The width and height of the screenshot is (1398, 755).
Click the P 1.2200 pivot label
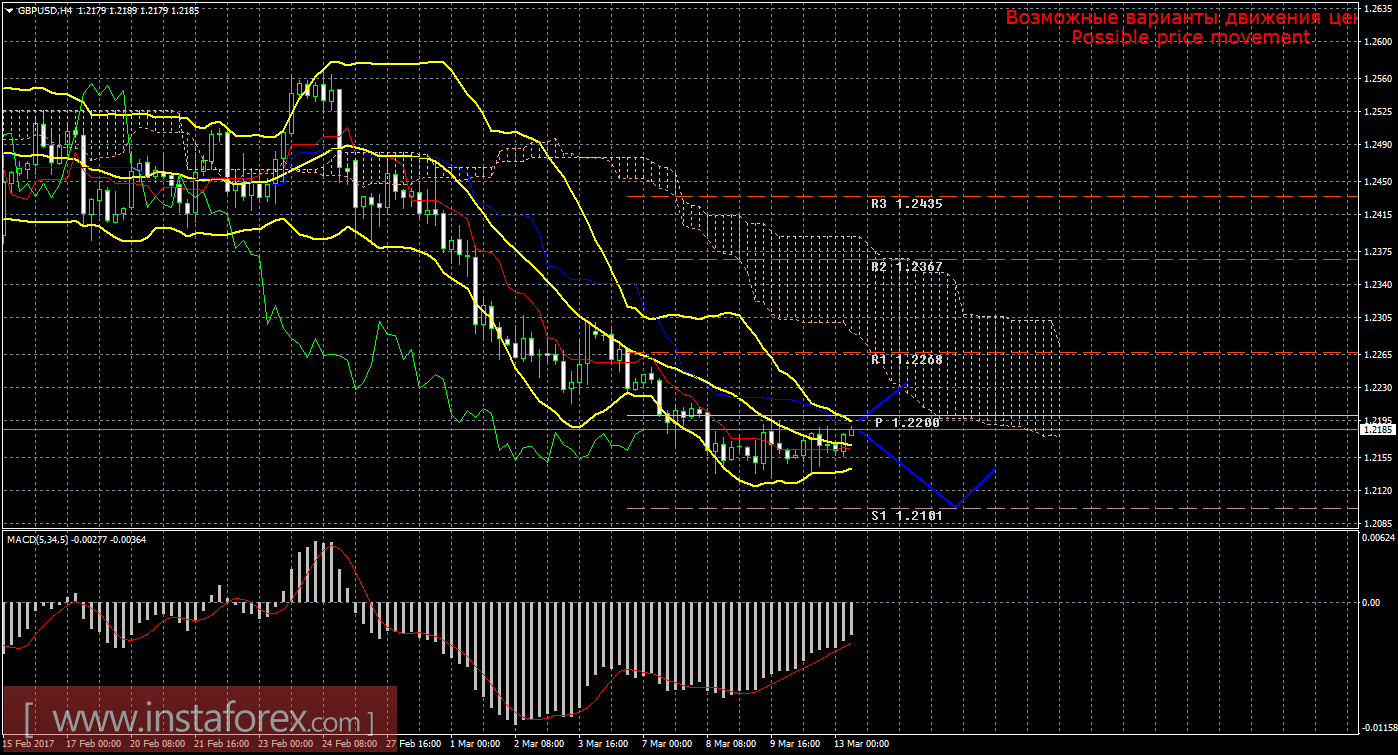pos(907,423)
